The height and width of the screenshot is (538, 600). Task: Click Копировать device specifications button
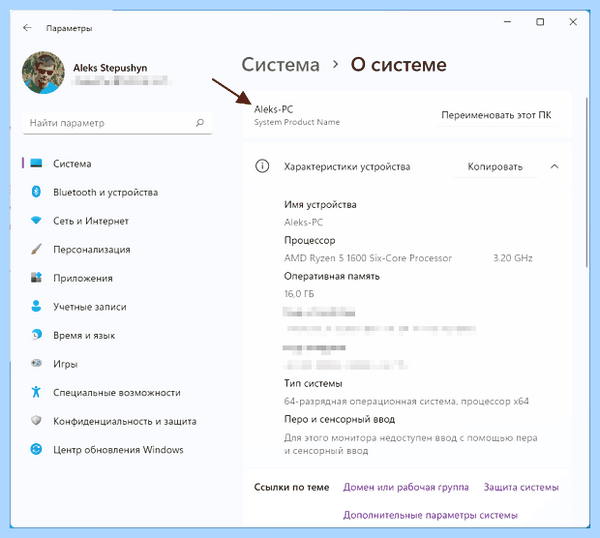coord(495,167)
